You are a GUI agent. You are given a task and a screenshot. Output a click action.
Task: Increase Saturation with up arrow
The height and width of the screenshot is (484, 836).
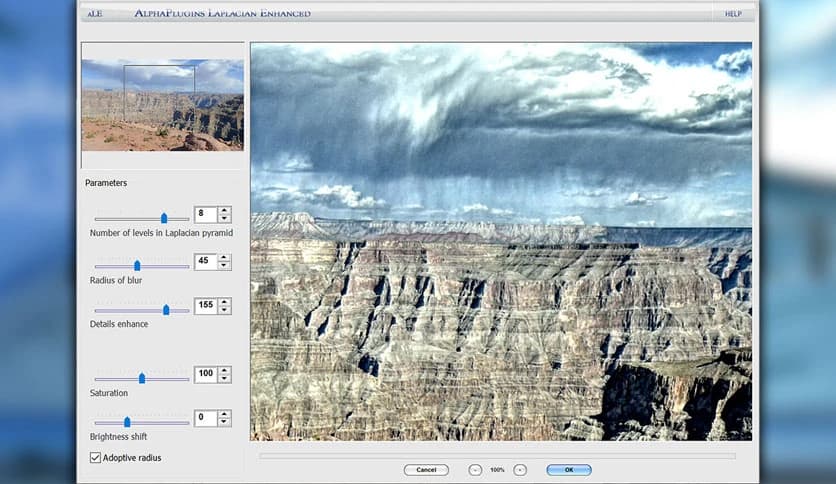224,370
